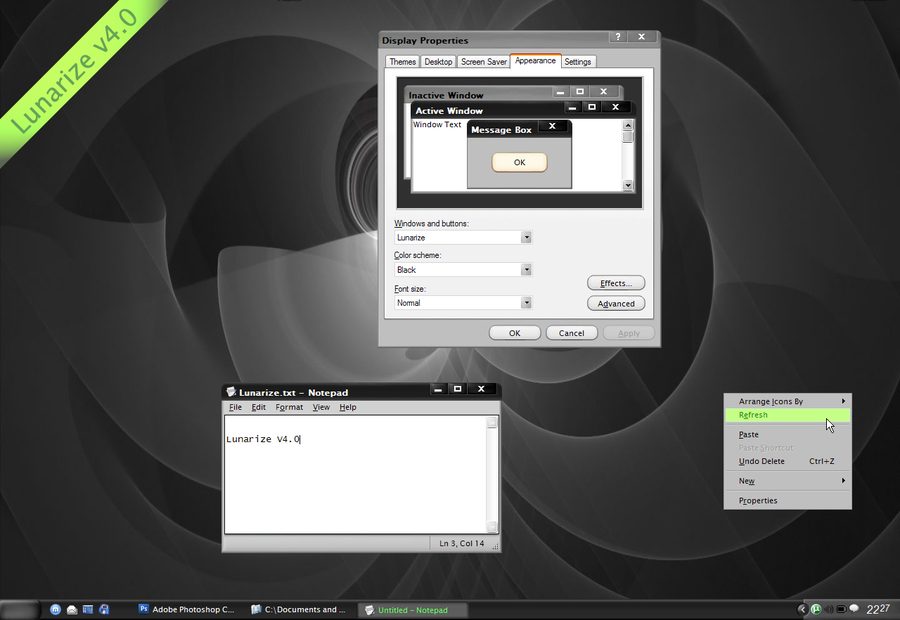This screenshot has width=900, height=620.
Task: Choose Undo Delete in the context menu
Action: pyautogui.click(x=788, y=461)
